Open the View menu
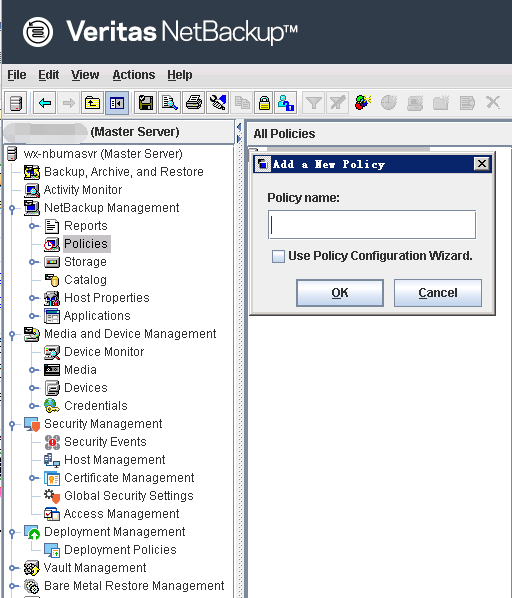 pos(85,75)
